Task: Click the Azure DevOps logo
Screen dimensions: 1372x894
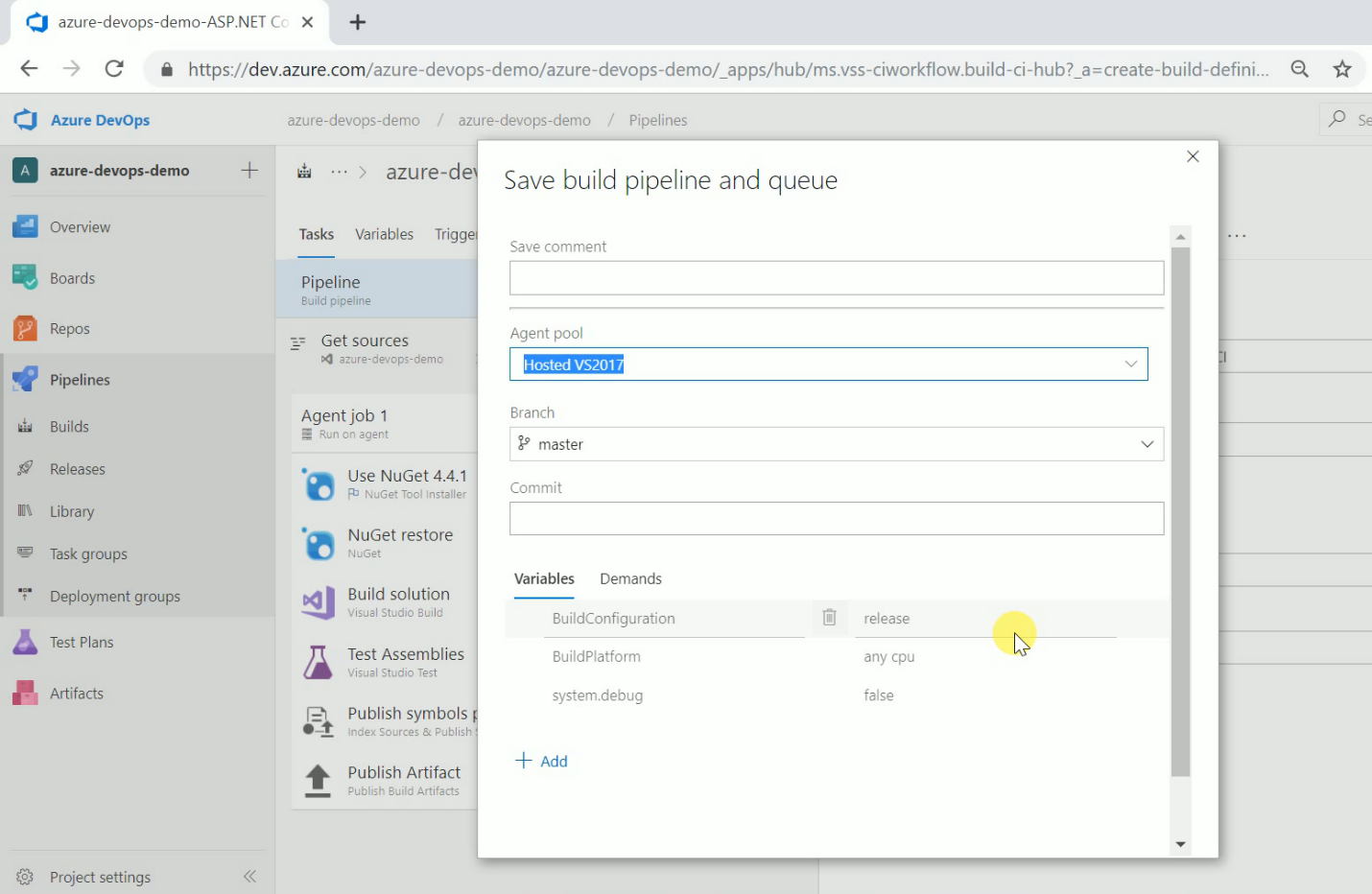Action: [26, 120]
